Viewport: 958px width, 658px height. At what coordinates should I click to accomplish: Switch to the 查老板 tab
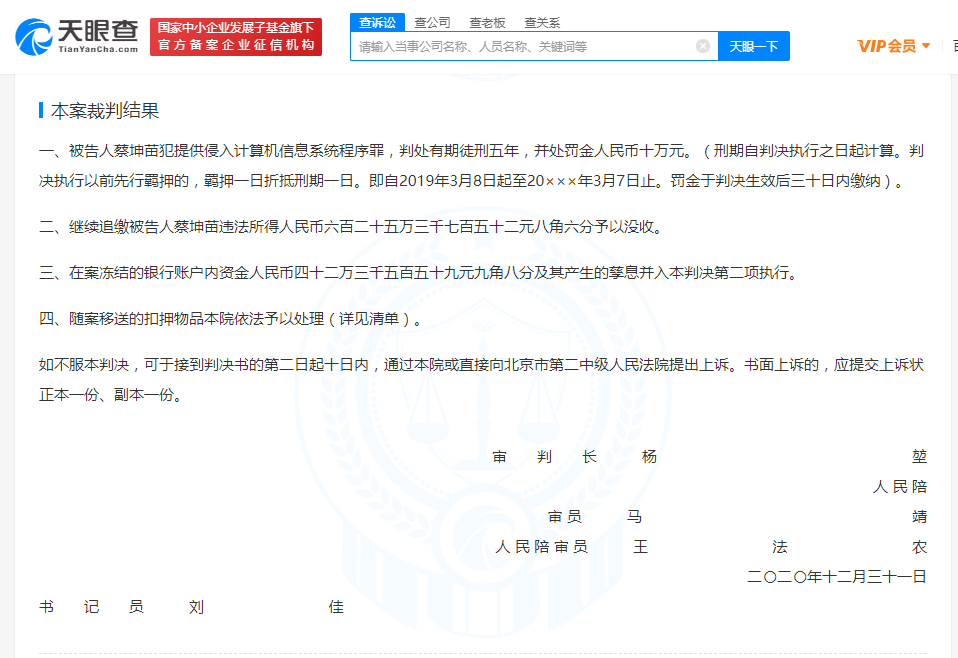click(489, 21)
